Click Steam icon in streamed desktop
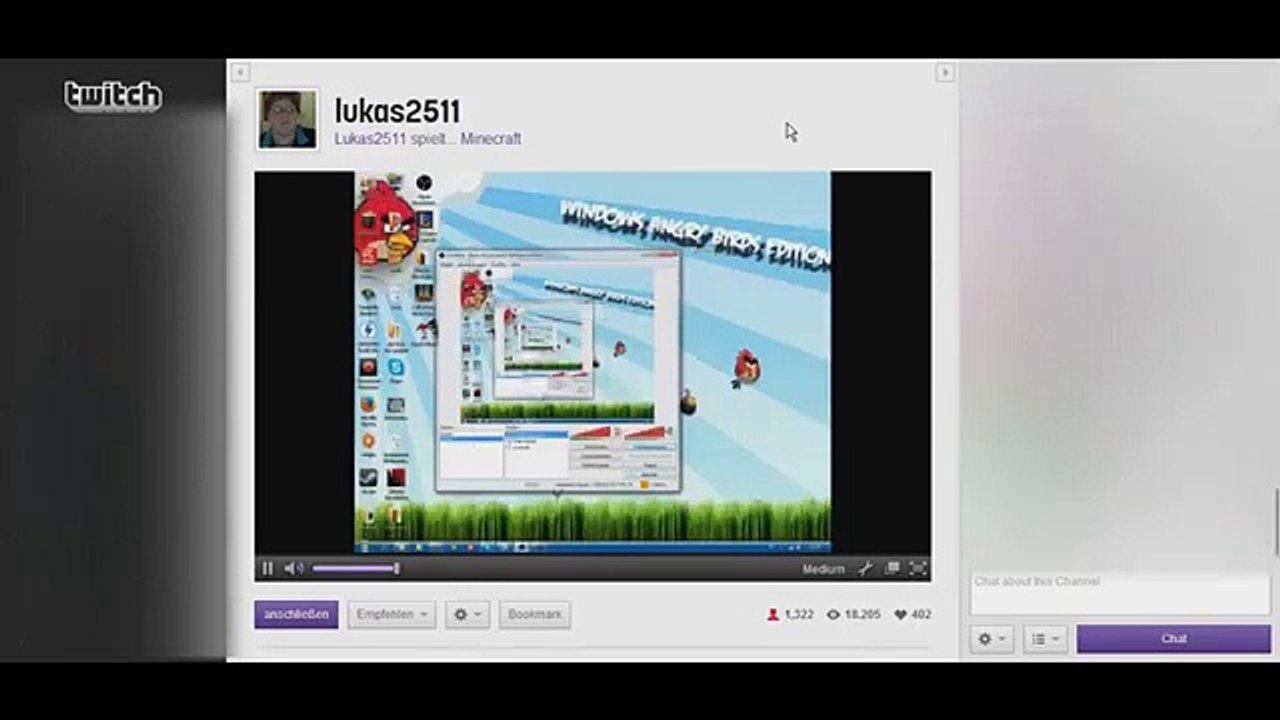The width and height of the screenshot is (1280, 720). click(x=368, y=477)
